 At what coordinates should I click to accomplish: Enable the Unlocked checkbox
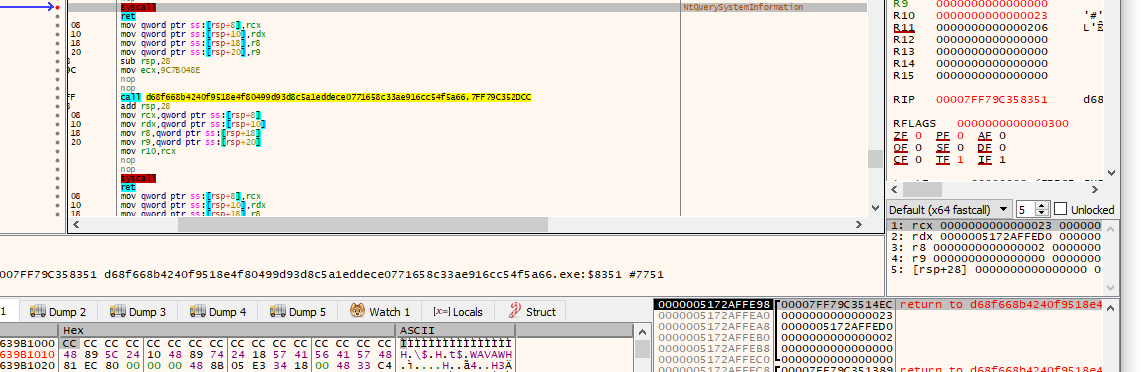(x=1060, y=209)
